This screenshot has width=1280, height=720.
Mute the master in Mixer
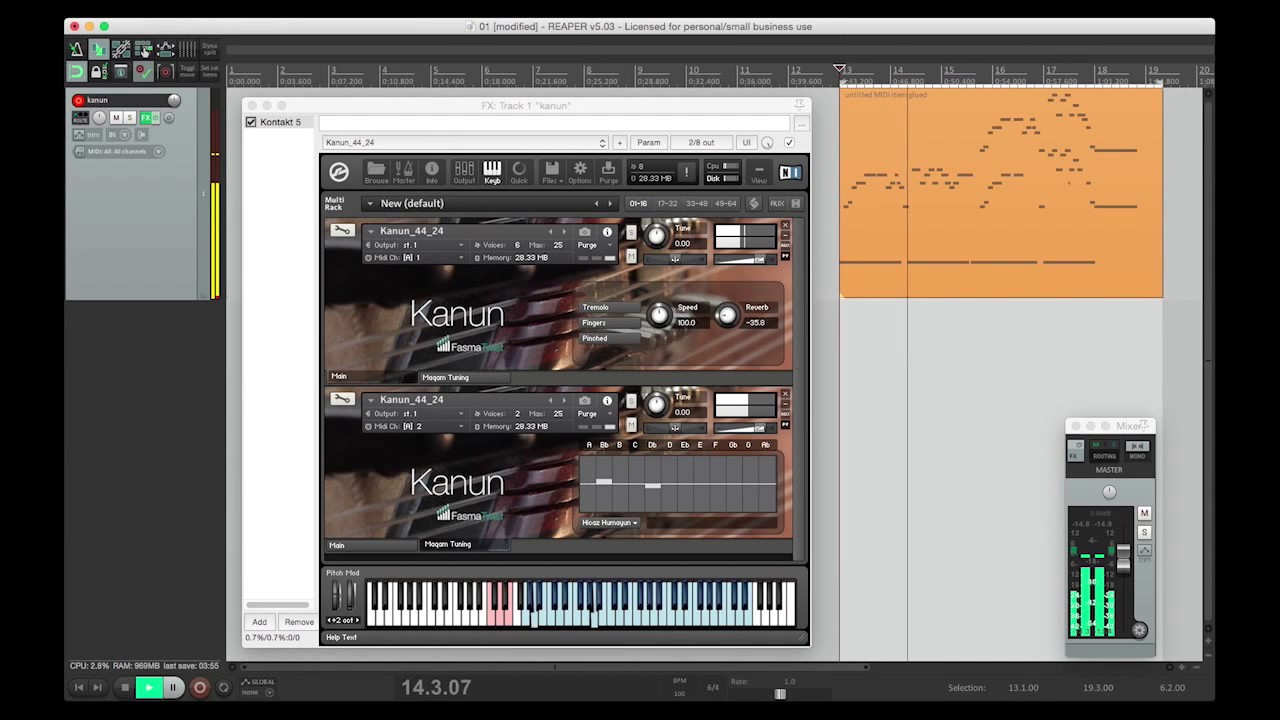coord(1144,513)
